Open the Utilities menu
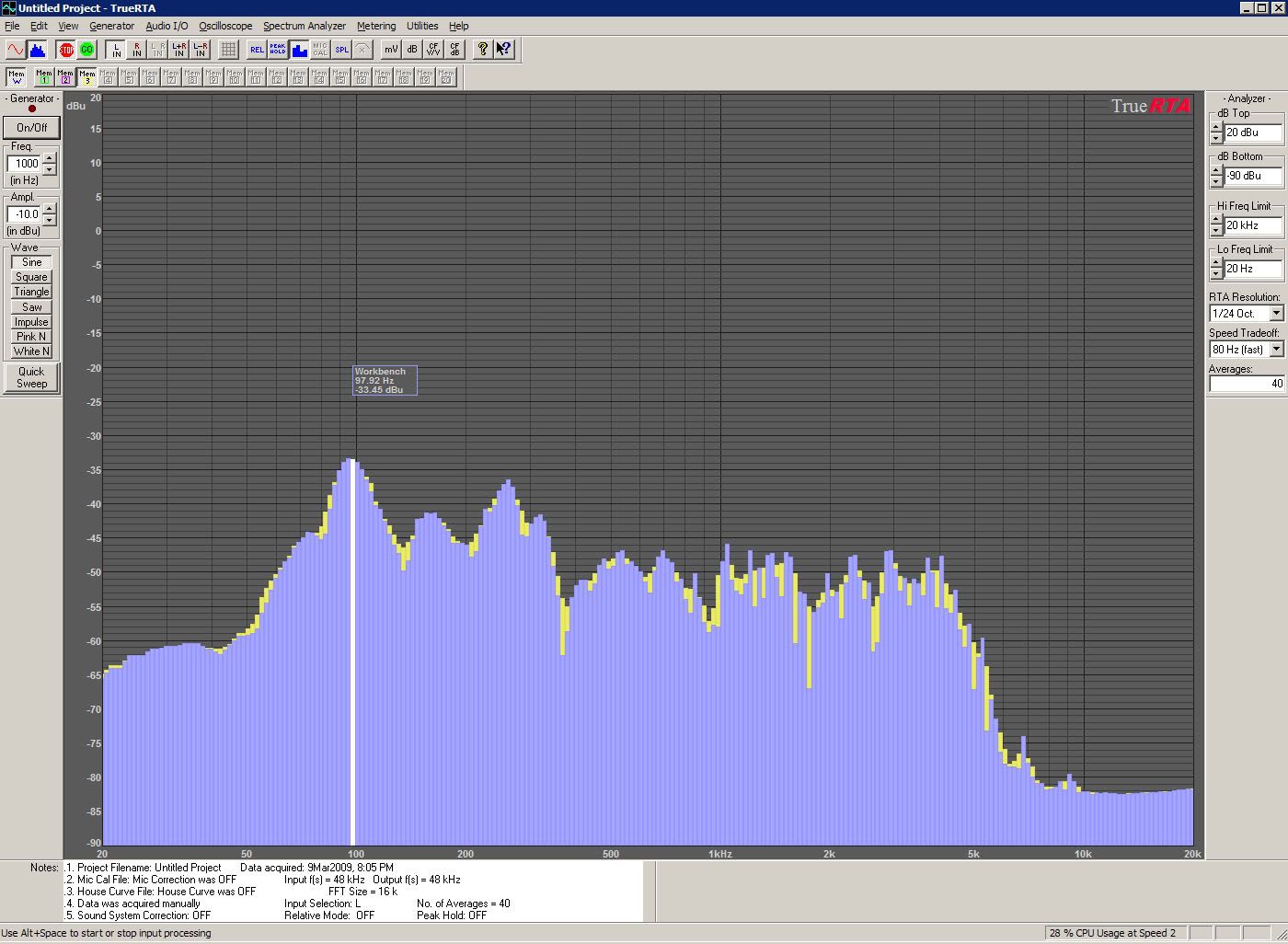1288x944 pixels. (x=422, y=26)
